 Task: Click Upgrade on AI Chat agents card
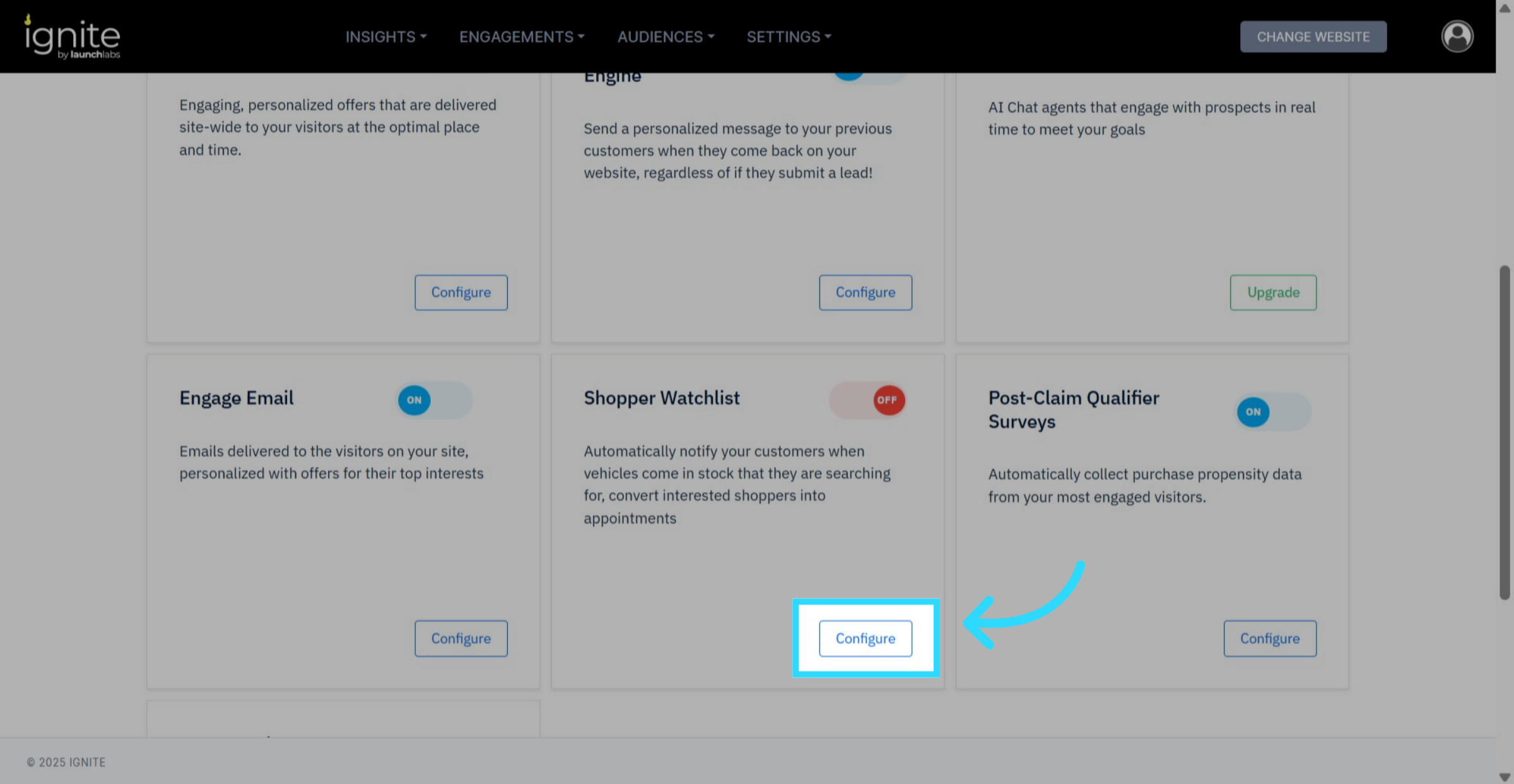[x=1272, y=292]
